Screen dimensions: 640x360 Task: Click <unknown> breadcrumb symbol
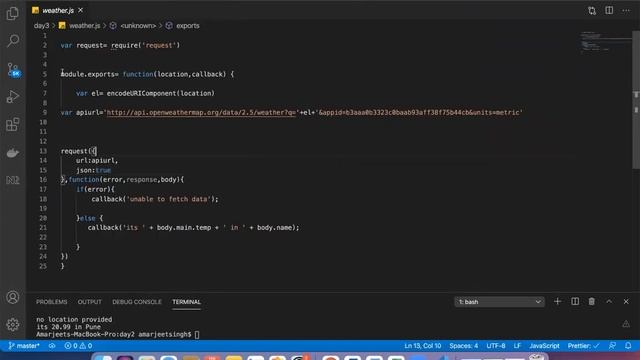[x=138, y=26]
